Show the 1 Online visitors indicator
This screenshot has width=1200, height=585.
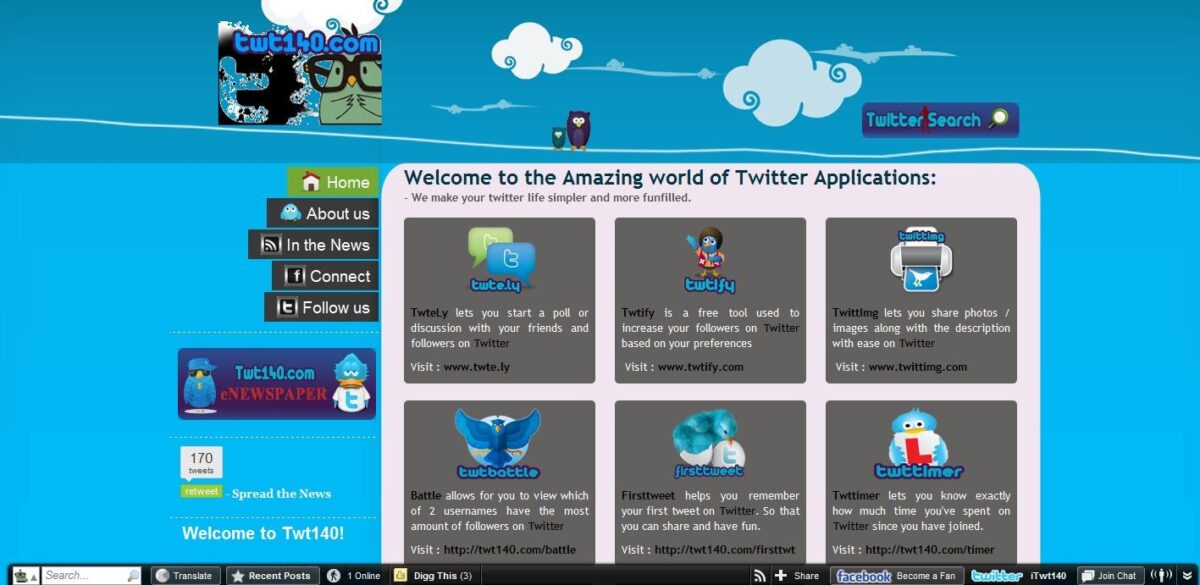354,576
